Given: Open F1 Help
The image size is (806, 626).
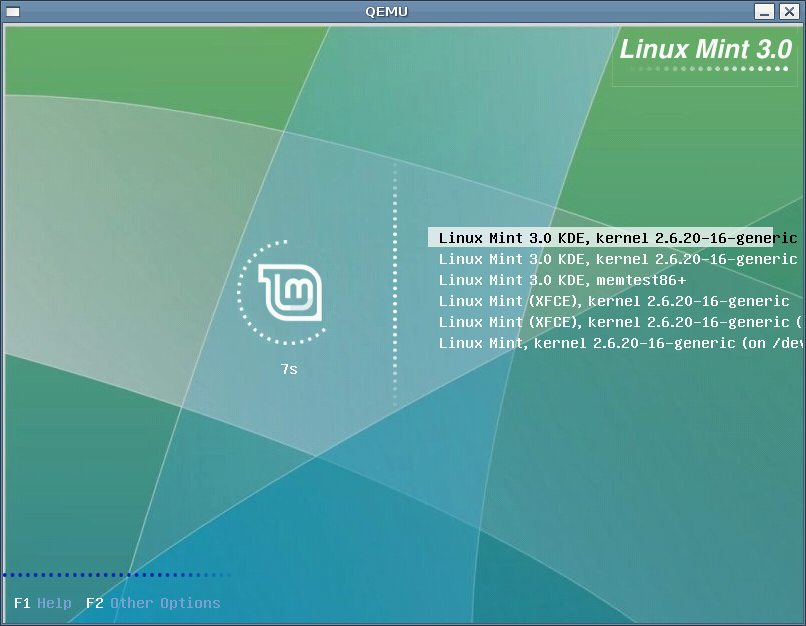Looking at the screenshot, I should click(x=43, y=603).
